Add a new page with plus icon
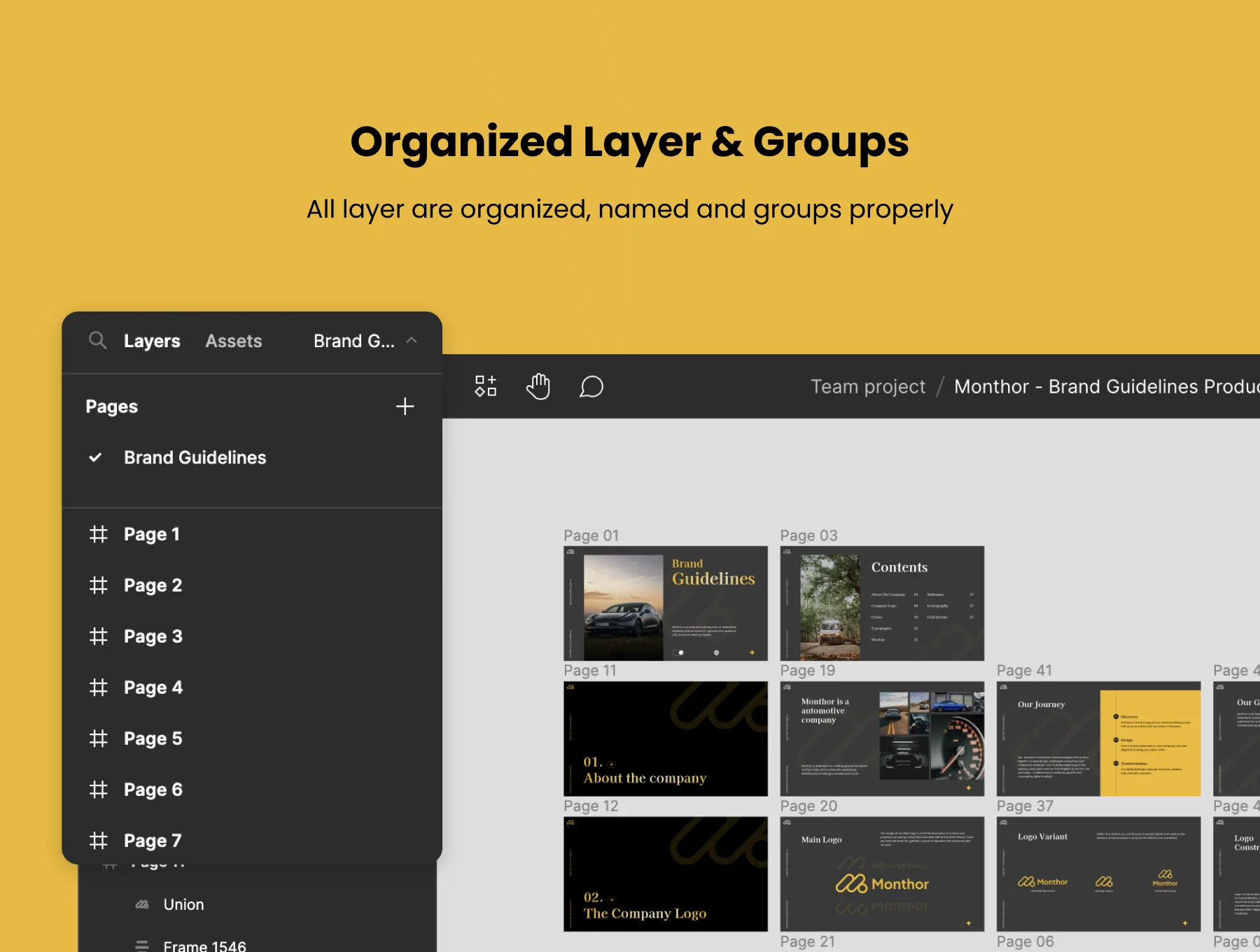1260x952 pixels. coord(405,406)
